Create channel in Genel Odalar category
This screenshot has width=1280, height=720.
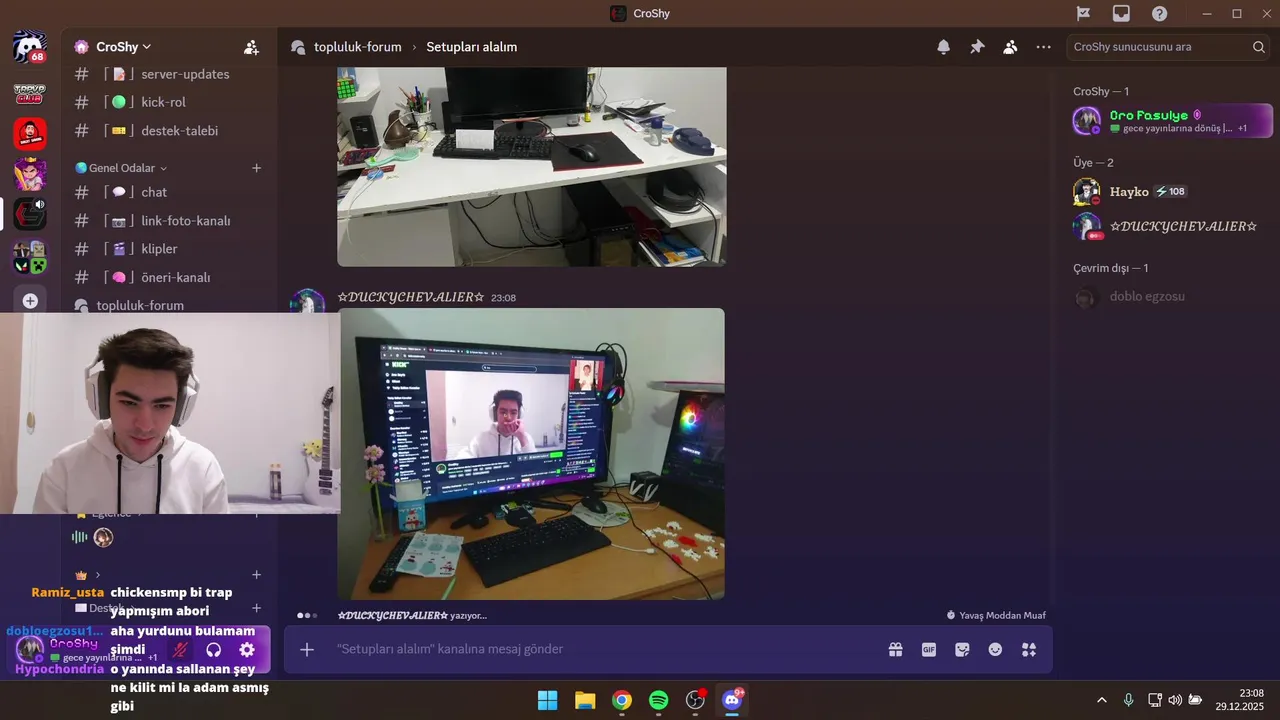tap(256, 168)
